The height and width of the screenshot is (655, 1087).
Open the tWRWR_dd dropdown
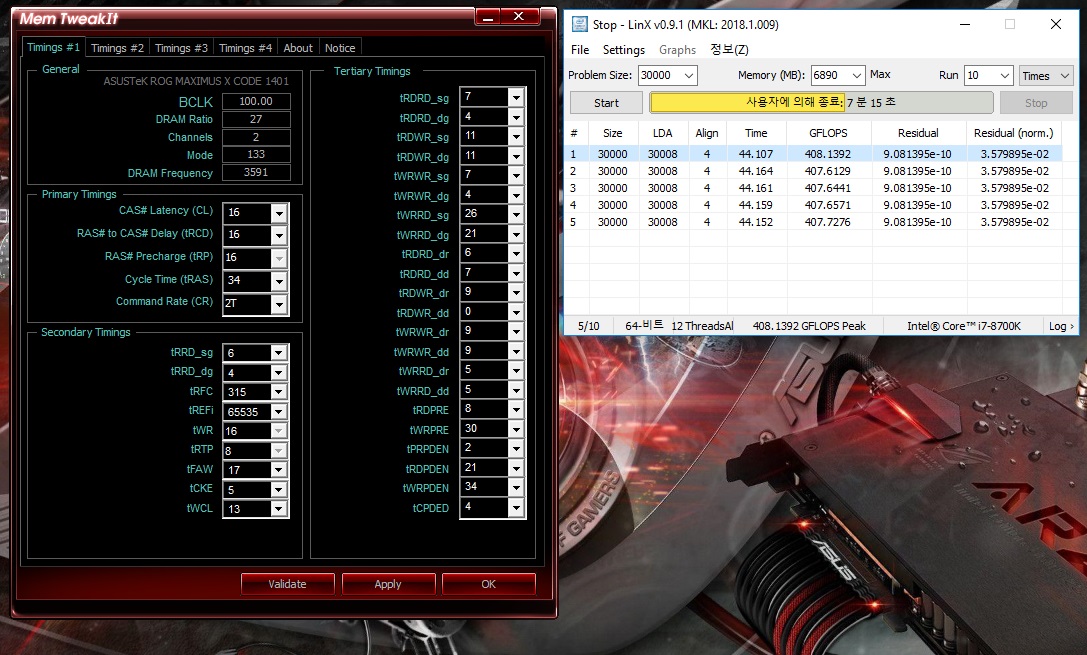(x=516, y=351)
